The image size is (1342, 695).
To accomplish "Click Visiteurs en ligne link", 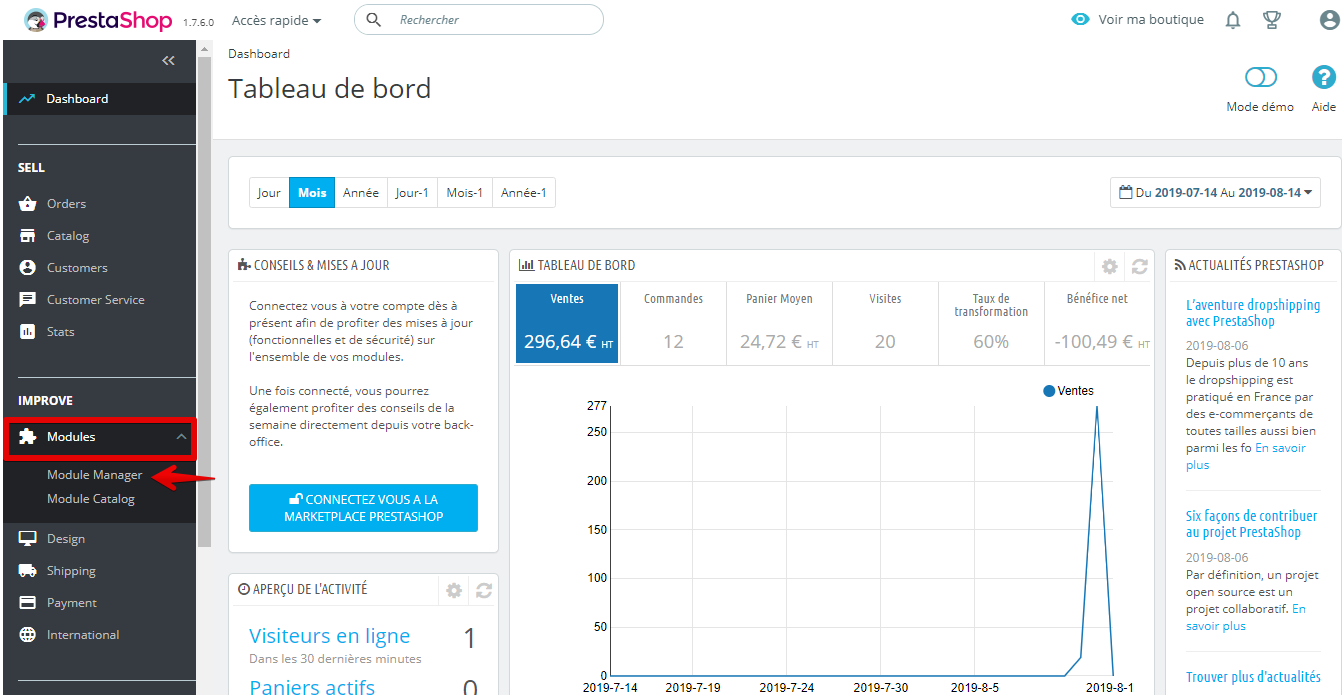I will (x=329, y=636).
